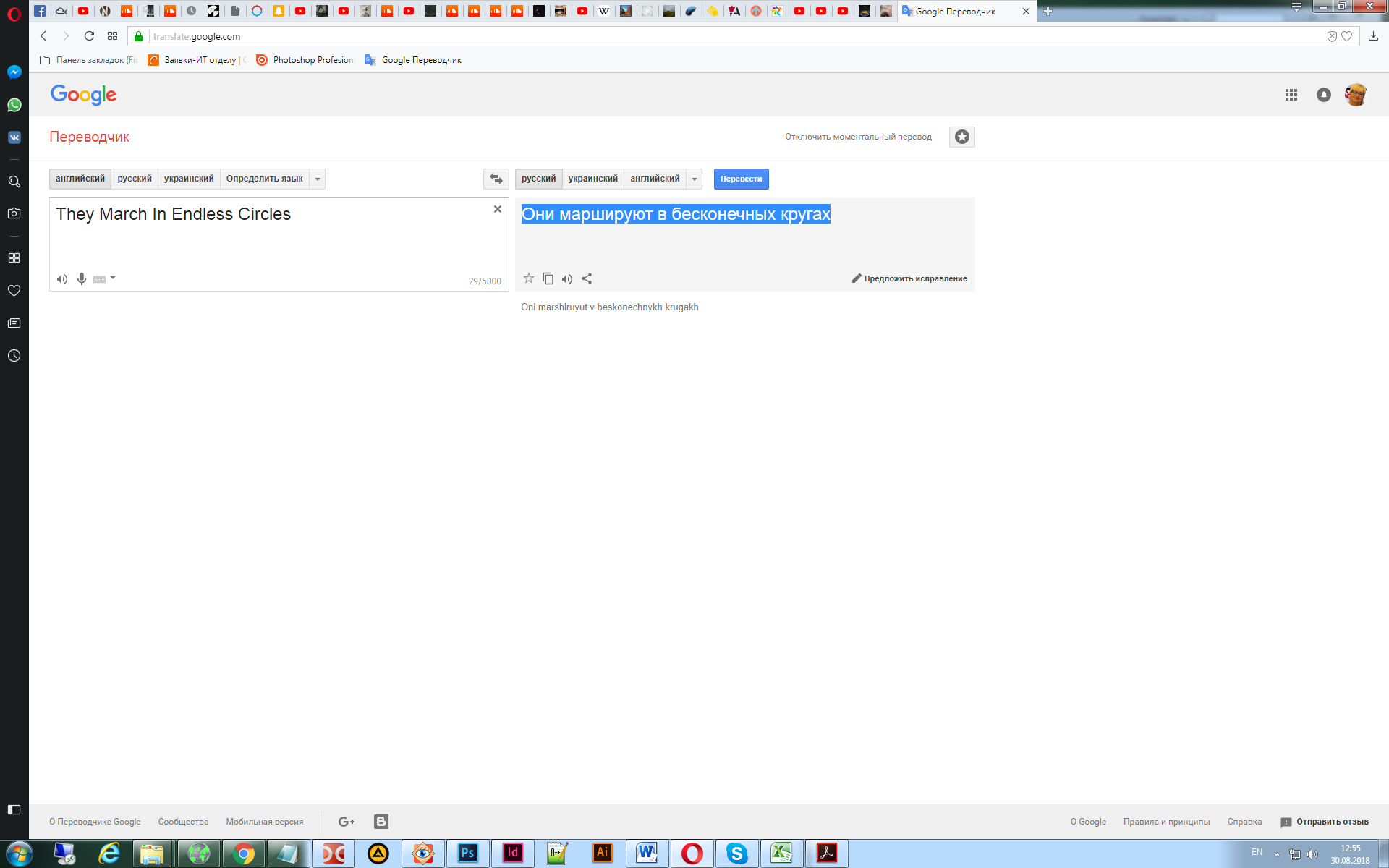The image size is (1389, 868).
Task: Open the Google apps grid
Action: pos(1291,95)
